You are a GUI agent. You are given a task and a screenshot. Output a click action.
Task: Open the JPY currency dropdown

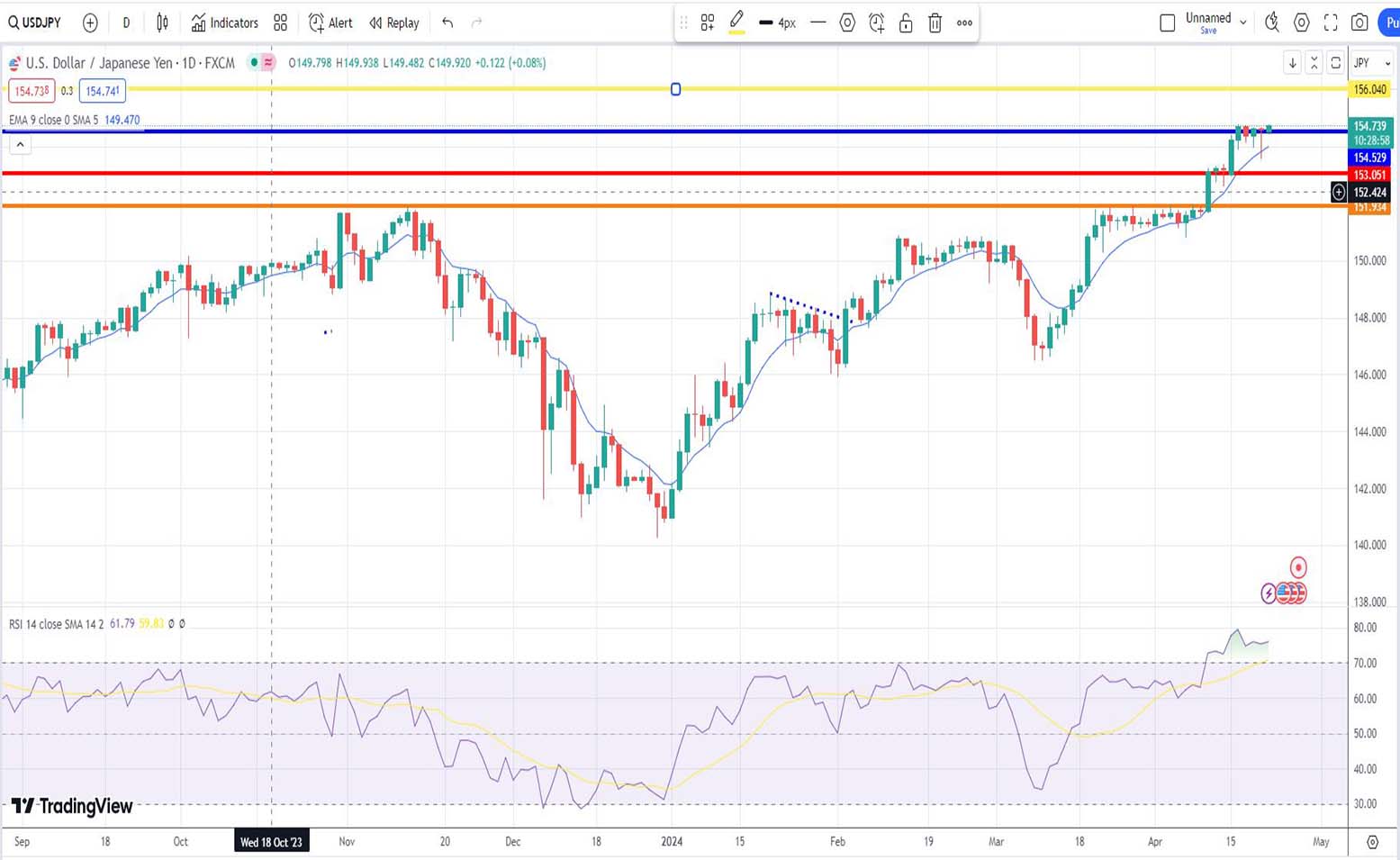coord(1371,63)
